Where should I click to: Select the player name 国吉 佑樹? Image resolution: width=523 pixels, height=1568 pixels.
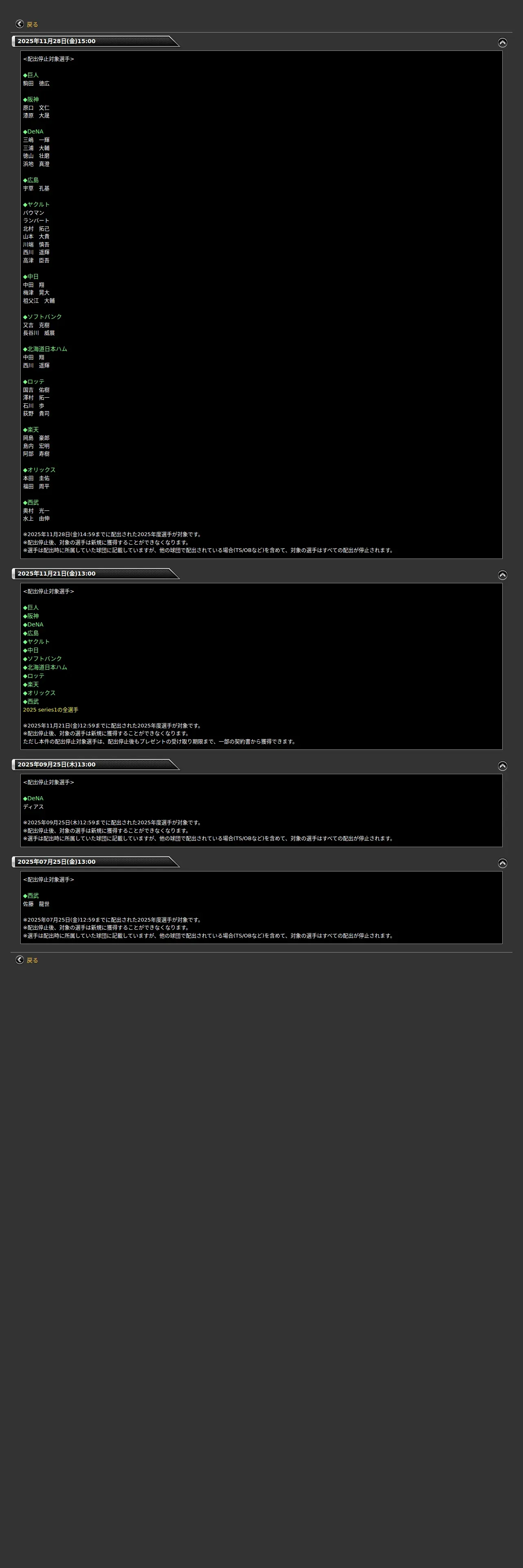click(x=37, y=390)
